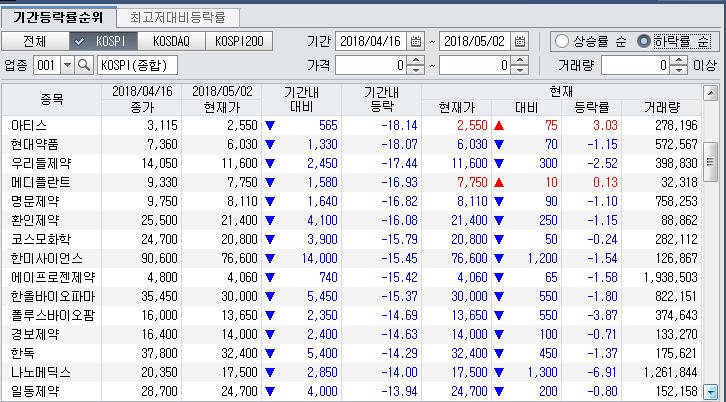Click the 거래량 minimum volume field
Screen dimensions: 726x402
pos(636,65)
